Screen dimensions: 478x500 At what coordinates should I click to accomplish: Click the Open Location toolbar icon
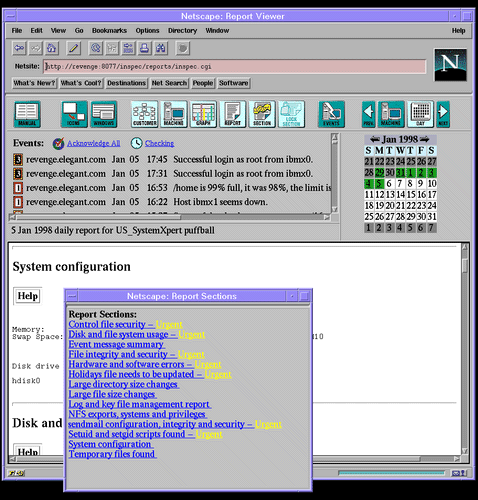128,48
